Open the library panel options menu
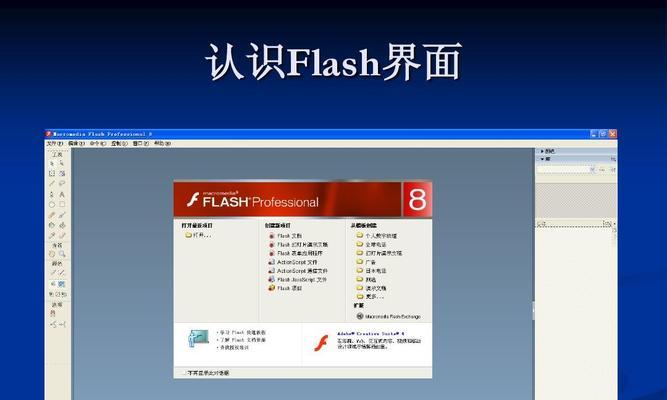The width and height of the screenshot is (667, 400). pos(613,159)
